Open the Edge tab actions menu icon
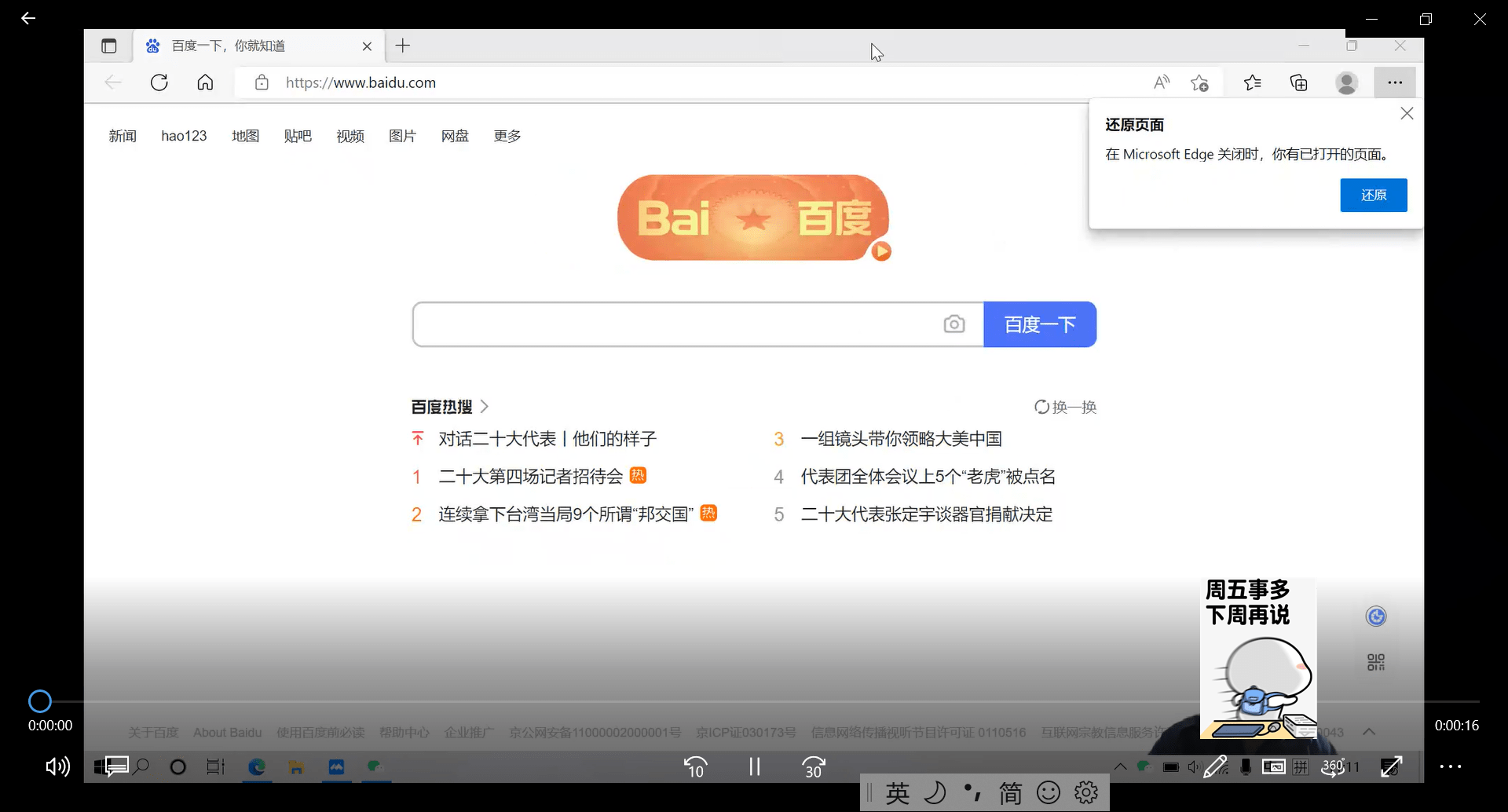 click(x=109, y=46)
